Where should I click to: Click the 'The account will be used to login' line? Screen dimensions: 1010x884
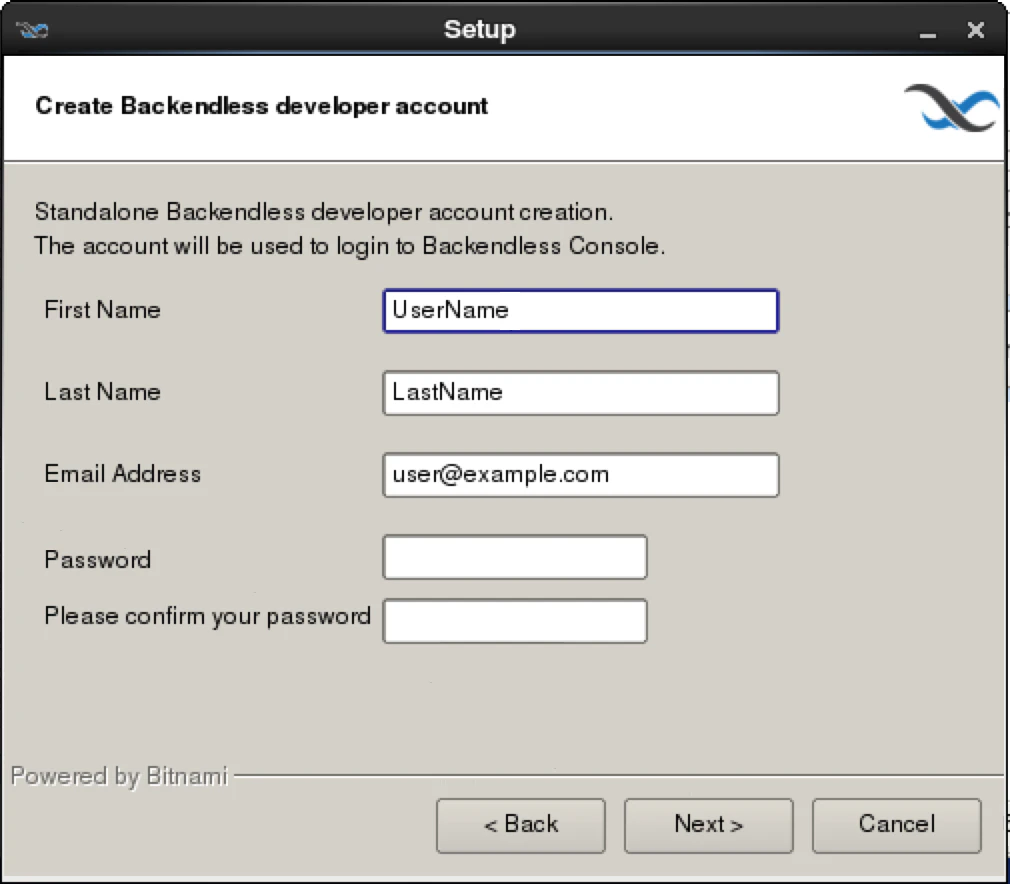349,246
